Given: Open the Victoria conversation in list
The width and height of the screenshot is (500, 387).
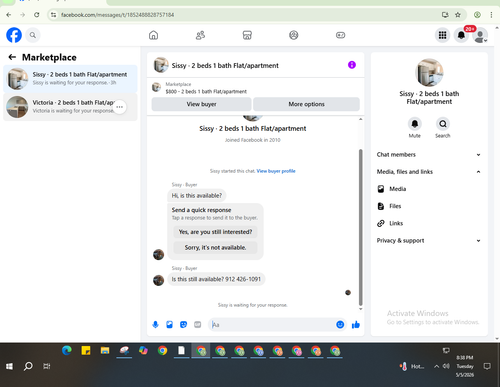Looking at the screenshot, I should click(x=70, y=107).
